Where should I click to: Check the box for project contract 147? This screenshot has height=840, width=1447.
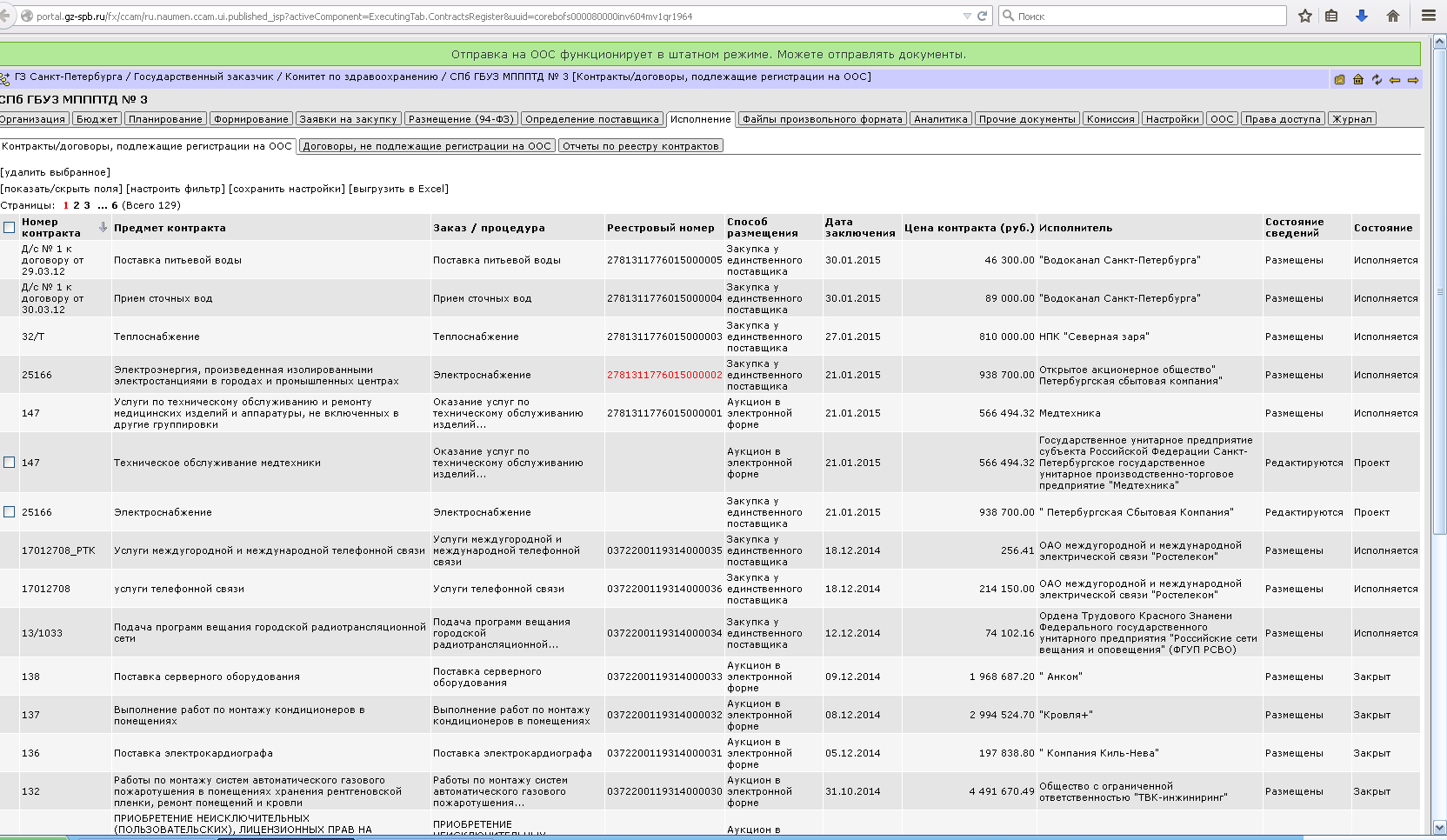point(10,463)
